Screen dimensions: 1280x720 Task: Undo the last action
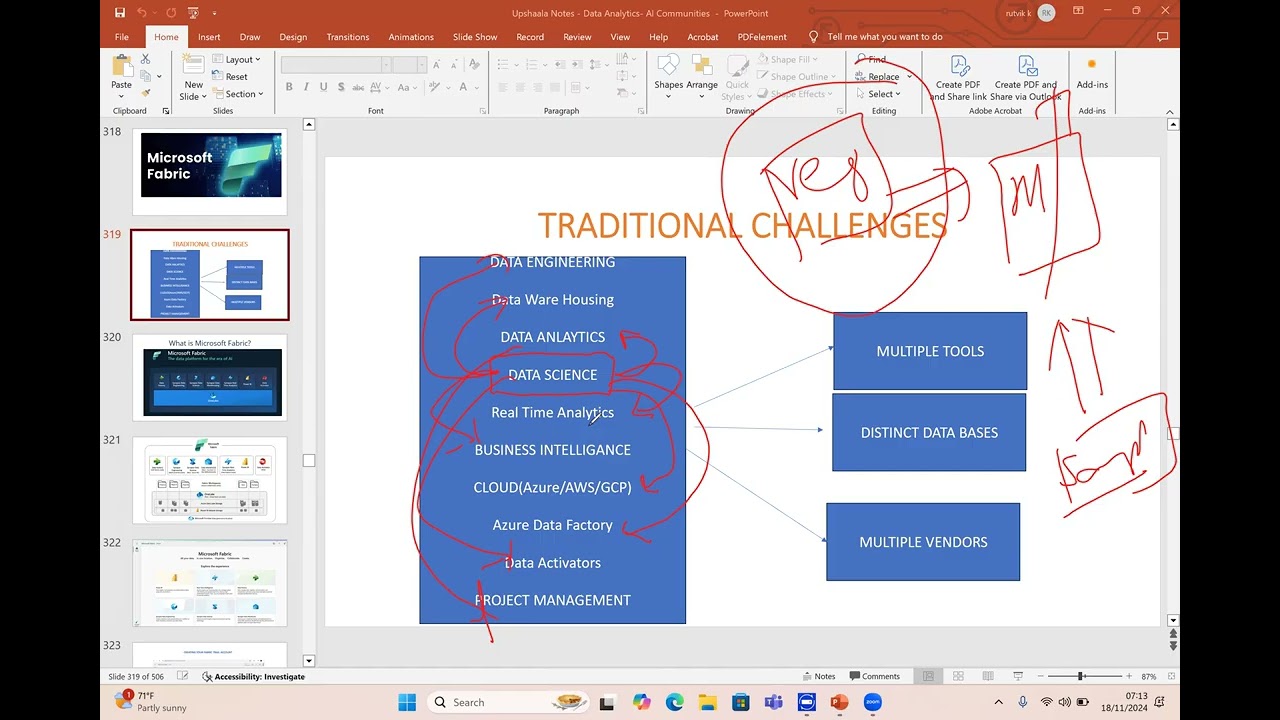point(142,13)
